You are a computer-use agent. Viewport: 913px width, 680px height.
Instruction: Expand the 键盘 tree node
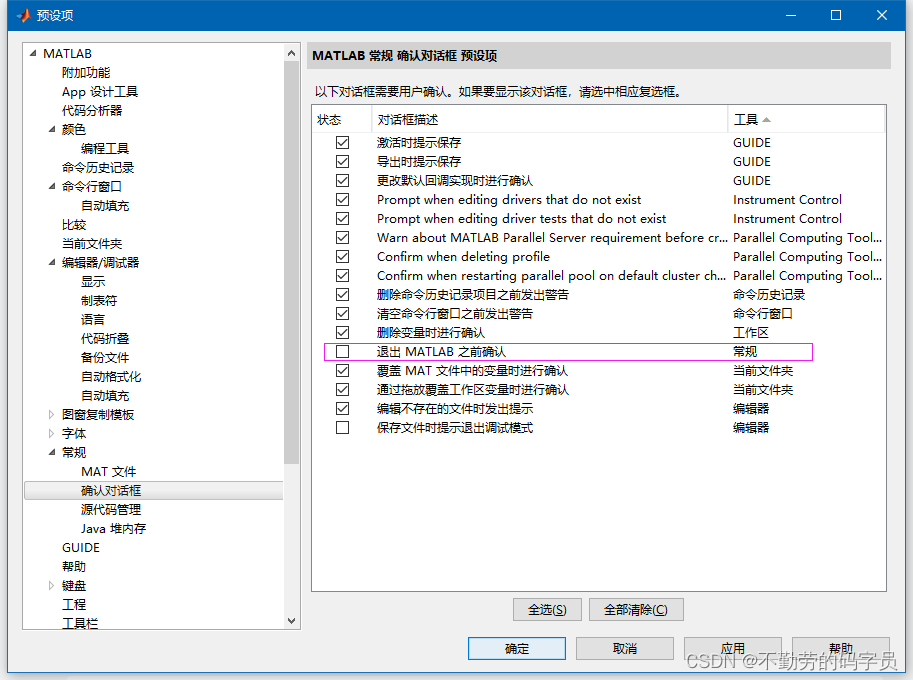pyautogui.click(x=52, y=586)
